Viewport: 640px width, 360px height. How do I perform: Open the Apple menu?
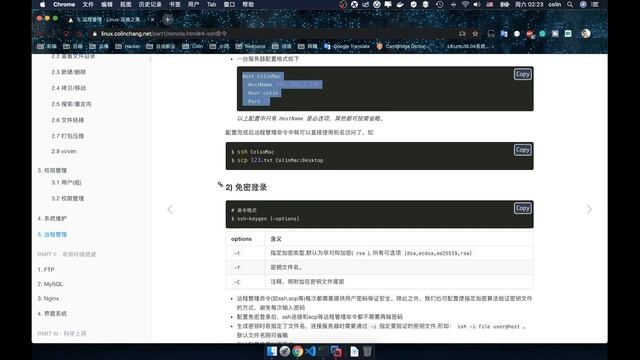(x=42, y=4)
